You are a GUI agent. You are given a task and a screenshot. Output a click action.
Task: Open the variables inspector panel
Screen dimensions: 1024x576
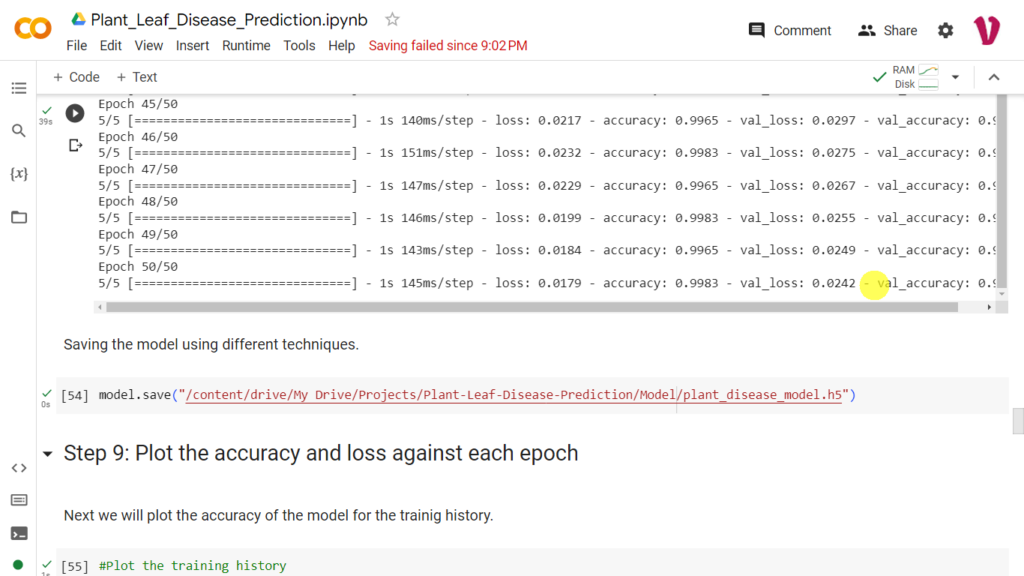pyautogui.click(x=19, y=174)
